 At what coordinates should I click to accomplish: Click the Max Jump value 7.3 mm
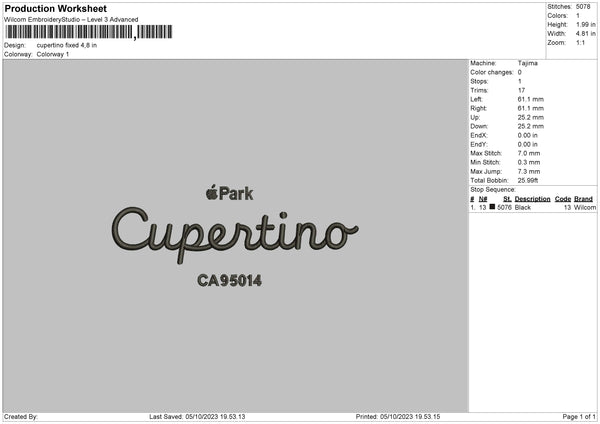pyautogui.click(x=529, y=172)
